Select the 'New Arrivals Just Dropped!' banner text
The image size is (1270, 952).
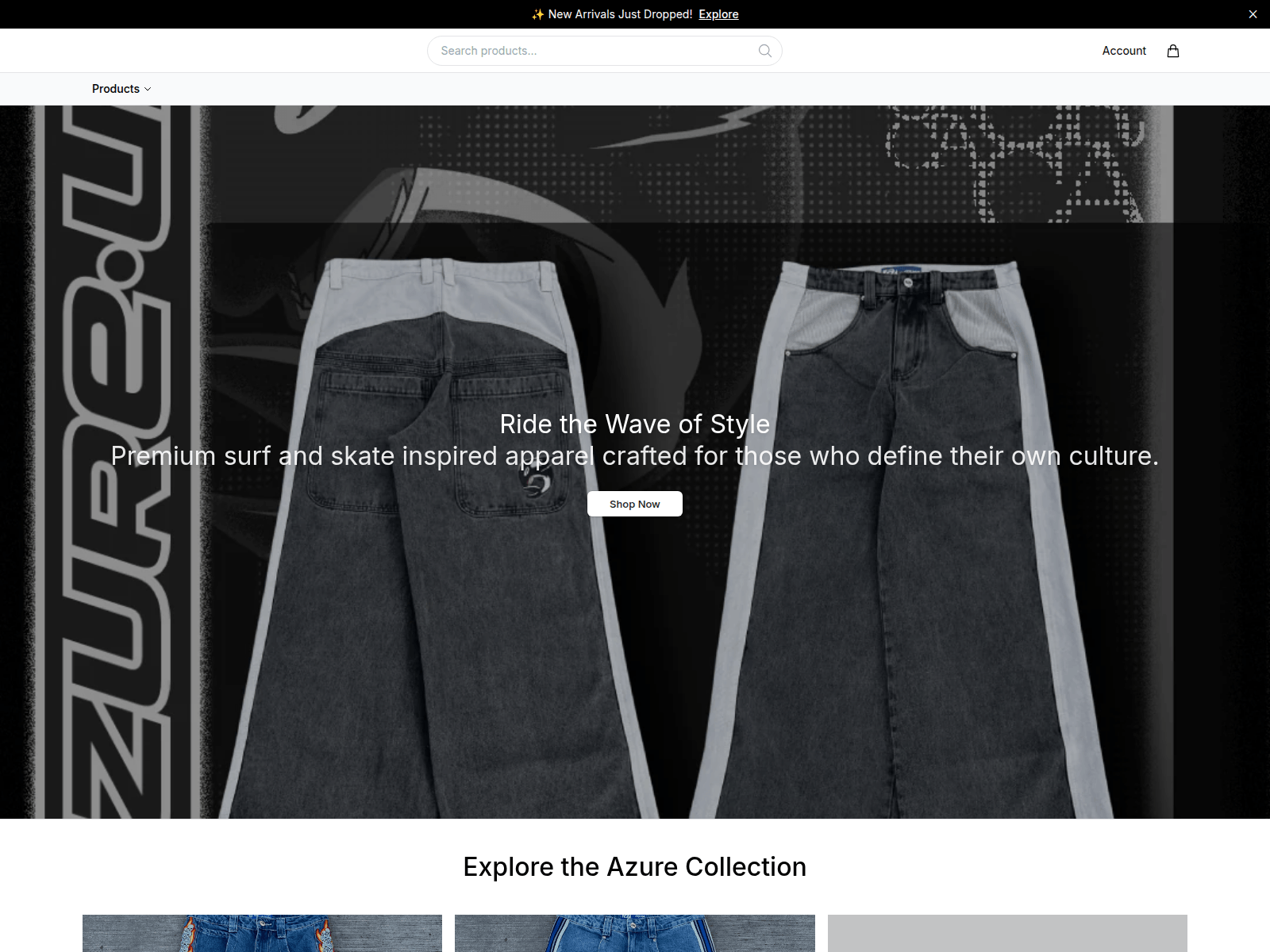tap(620, 14)
